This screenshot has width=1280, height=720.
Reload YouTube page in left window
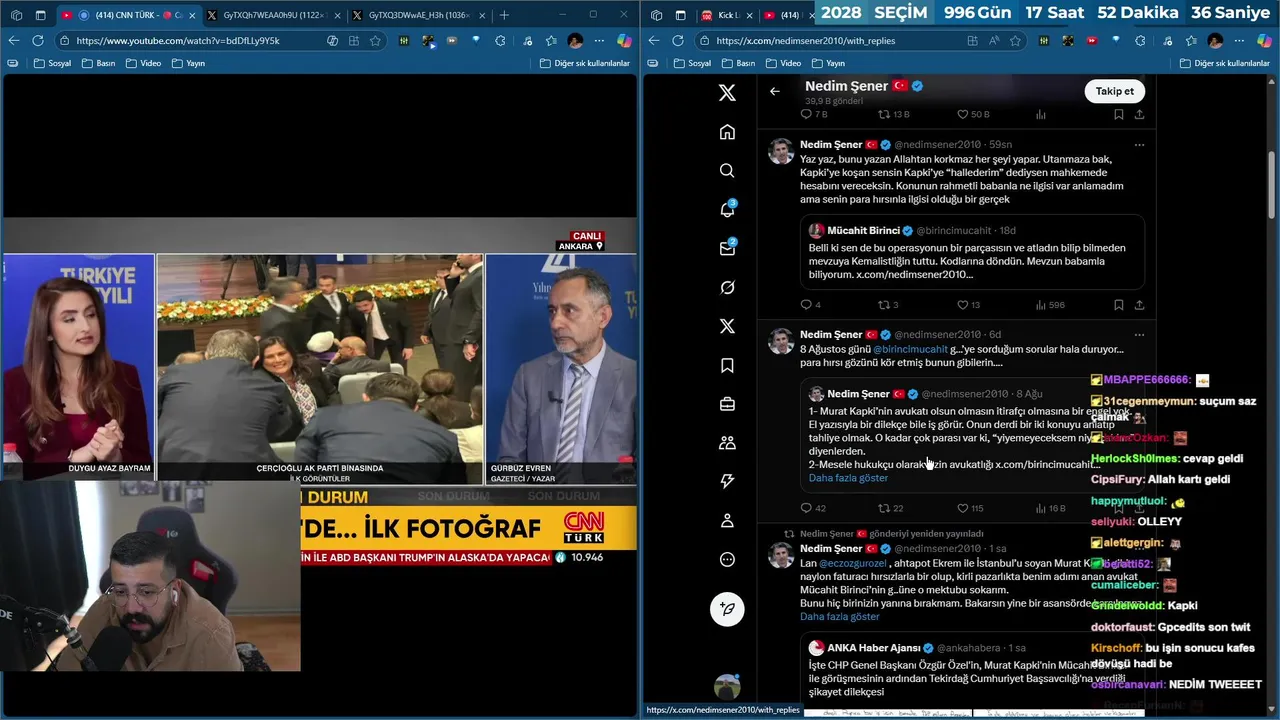pos(38,41)
